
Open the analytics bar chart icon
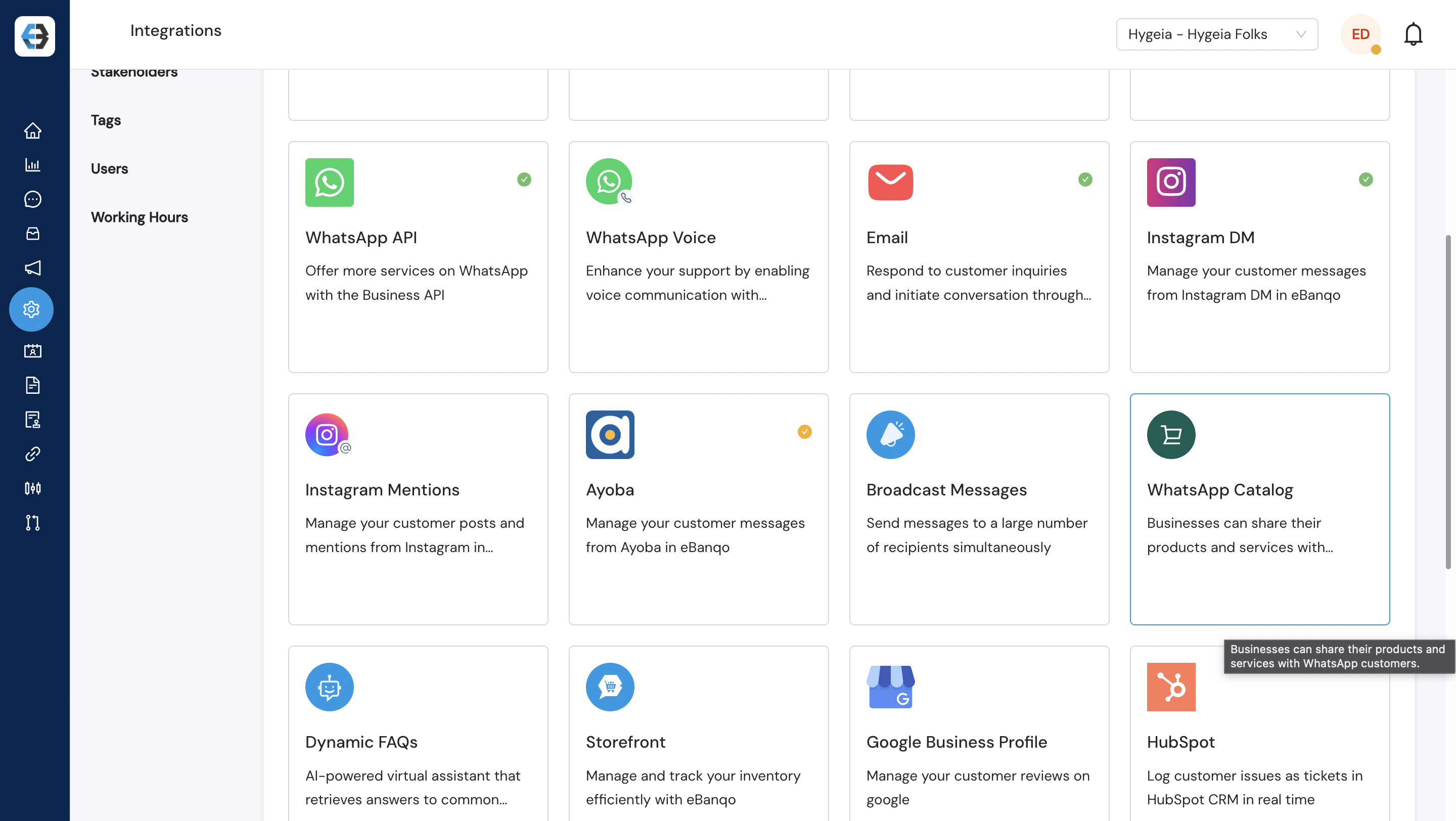pos(32,165)
